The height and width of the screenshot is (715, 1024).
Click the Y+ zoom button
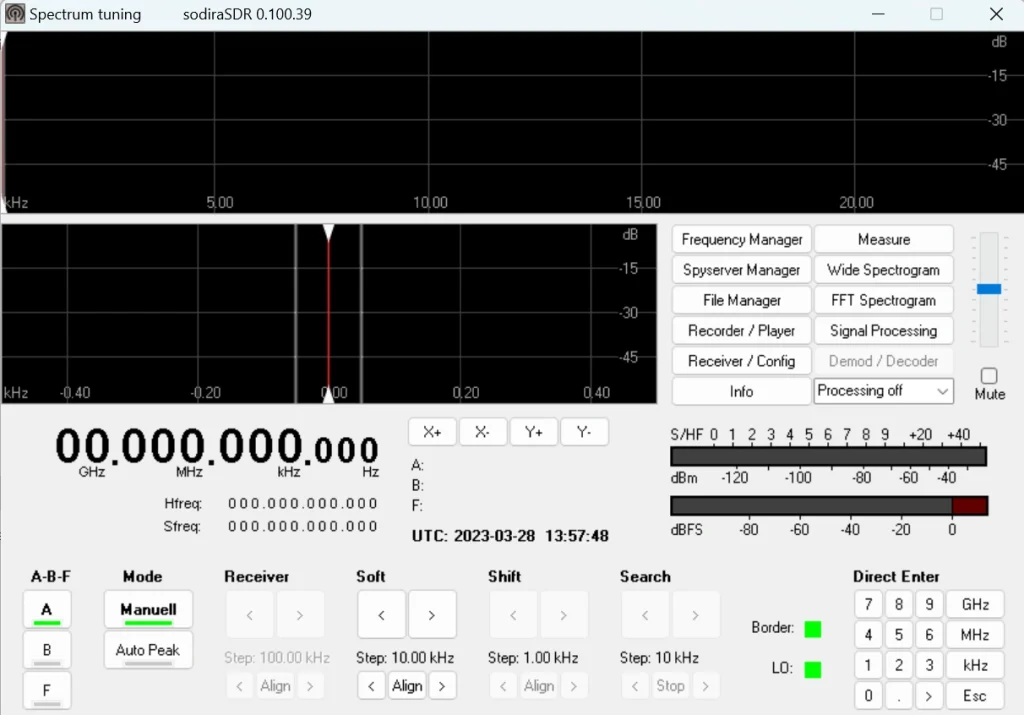[x=534, y=432]
